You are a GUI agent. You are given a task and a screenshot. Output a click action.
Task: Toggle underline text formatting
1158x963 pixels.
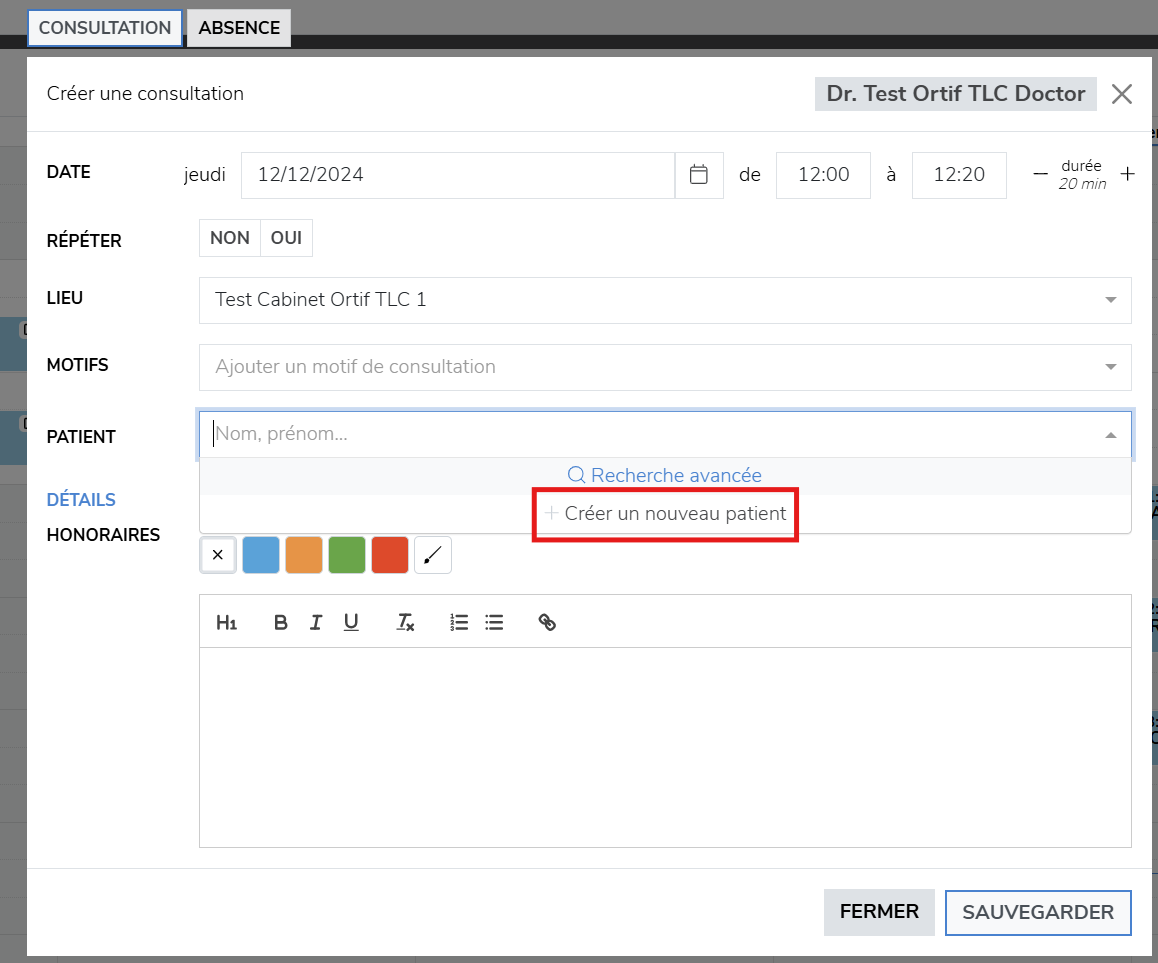(352, 623)
